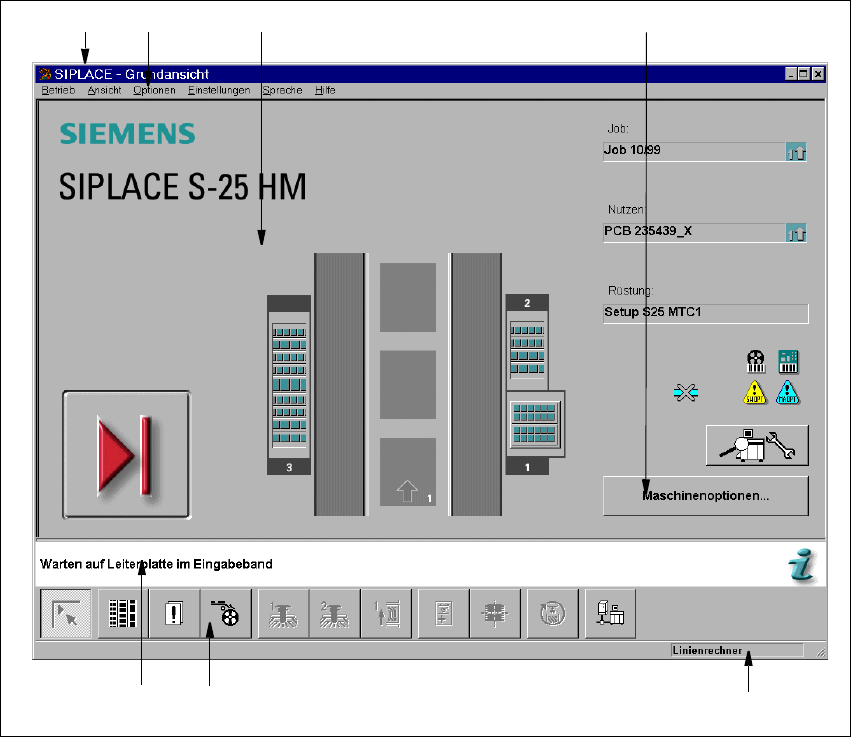
Task: Select feeder table 3 on the left
Action: tap(289, 385)
